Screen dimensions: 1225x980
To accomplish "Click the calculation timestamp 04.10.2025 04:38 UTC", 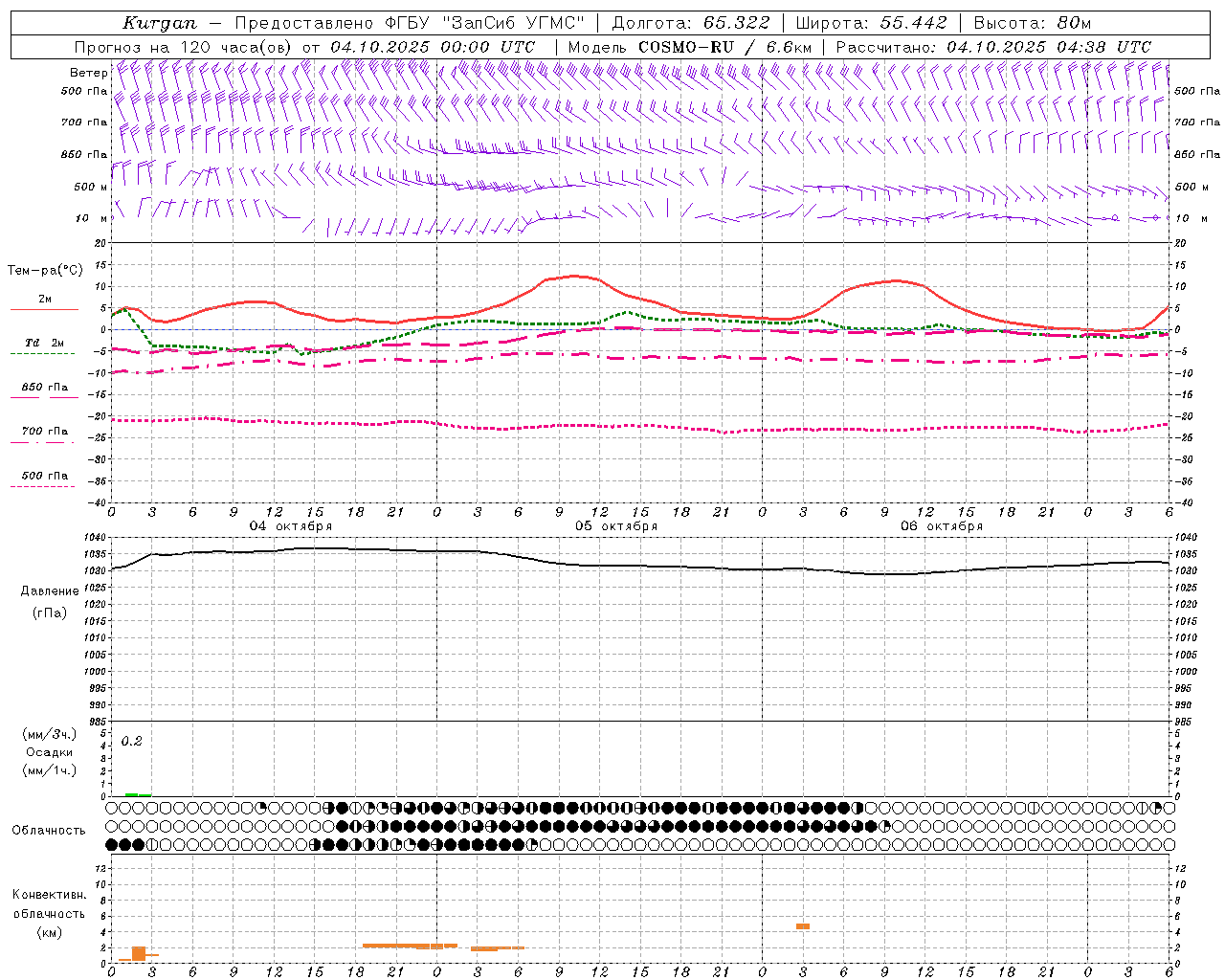I will pos(1049,47).
